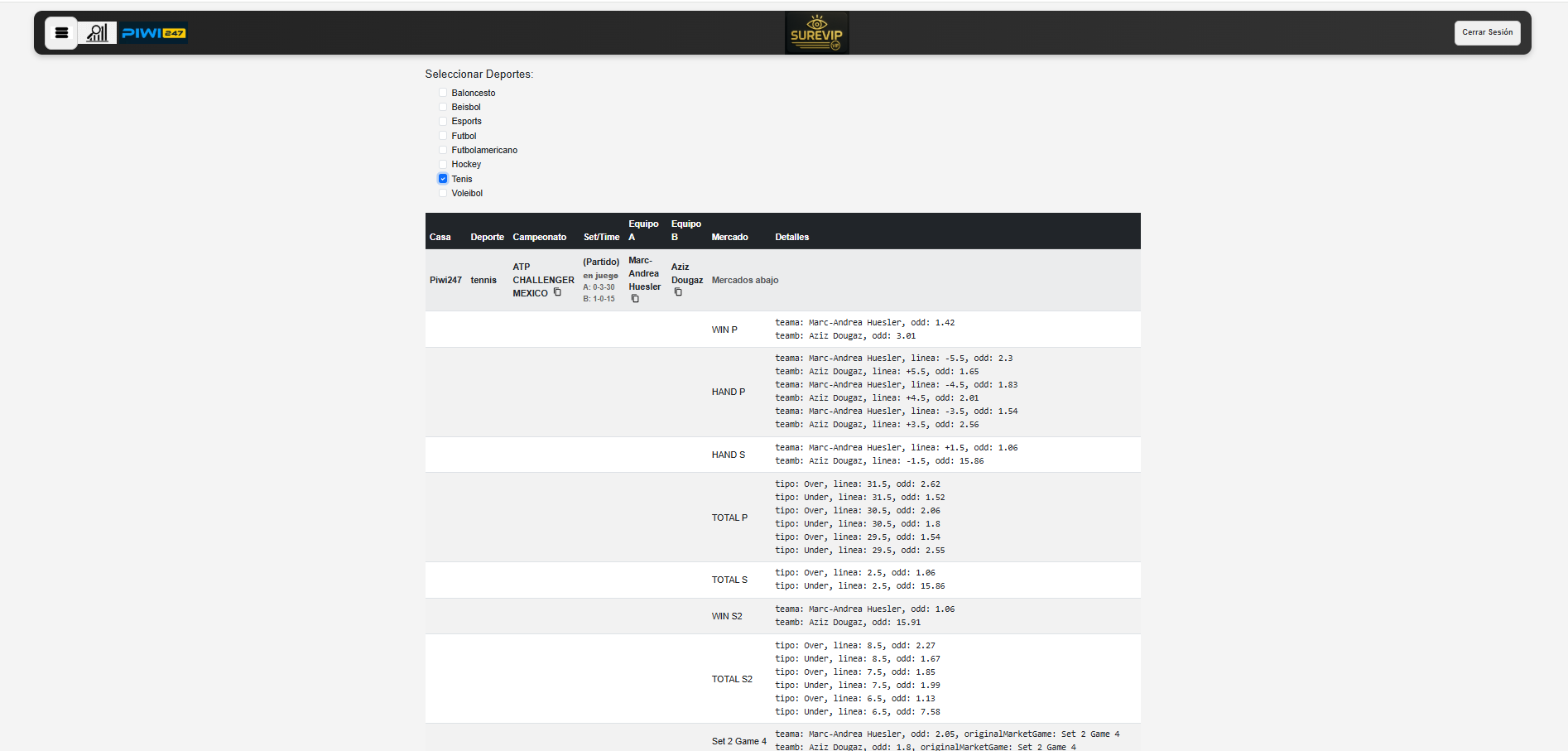Copy Marc-Andrea Huesler's name

(634, 299)
